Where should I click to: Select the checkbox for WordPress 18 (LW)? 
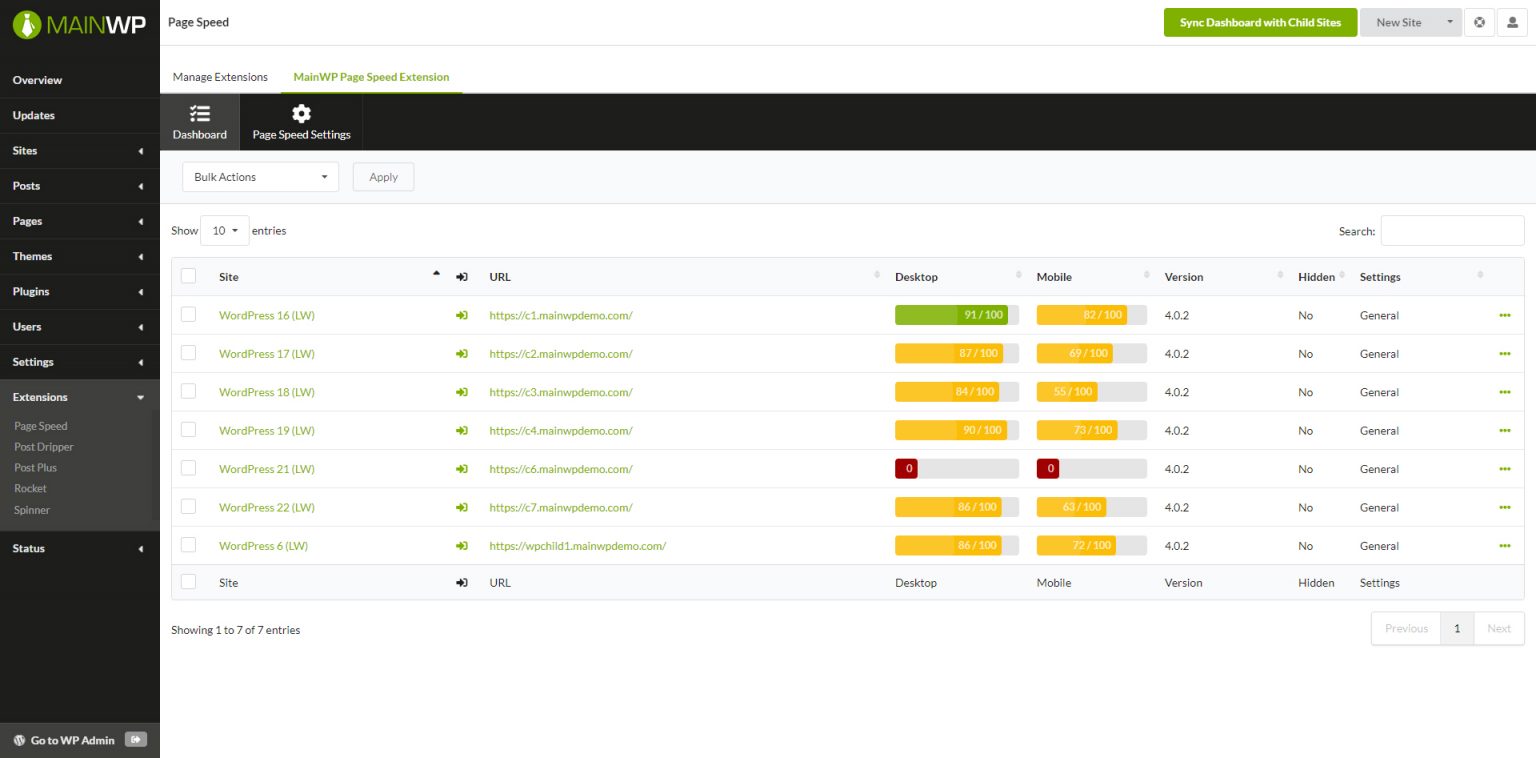coord(188,391)
